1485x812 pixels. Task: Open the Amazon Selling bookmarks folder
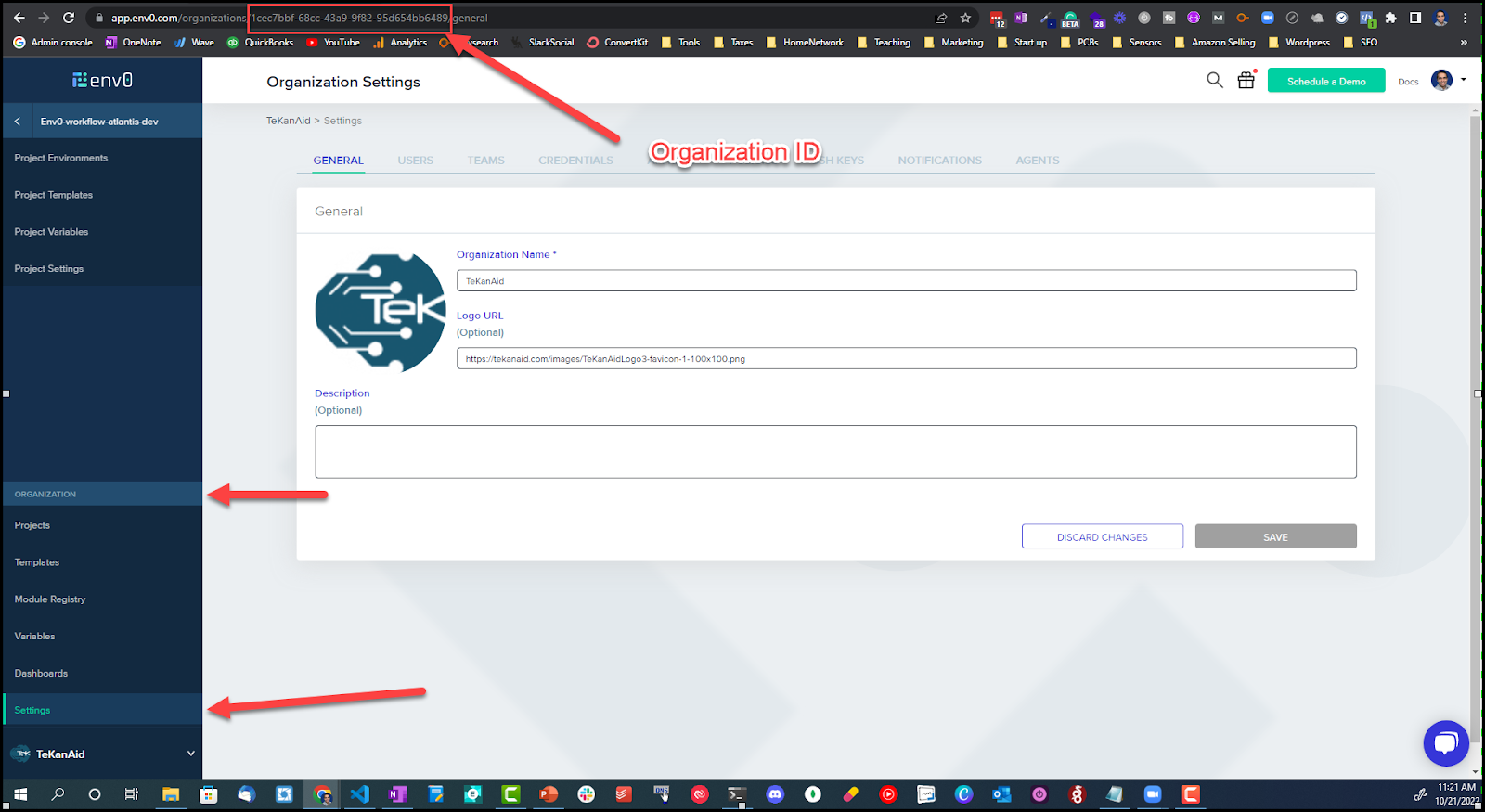pos(1214,42)
